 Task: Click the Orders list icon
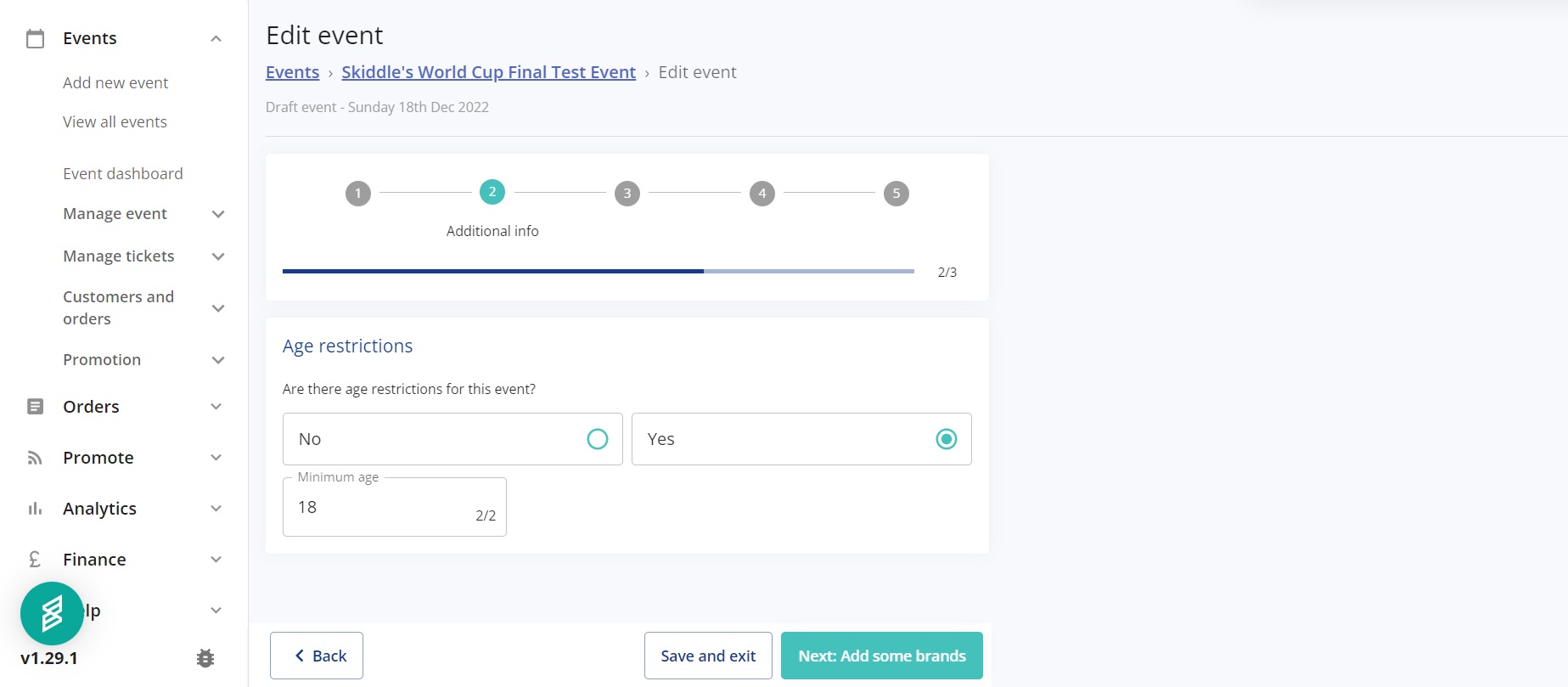35,407
